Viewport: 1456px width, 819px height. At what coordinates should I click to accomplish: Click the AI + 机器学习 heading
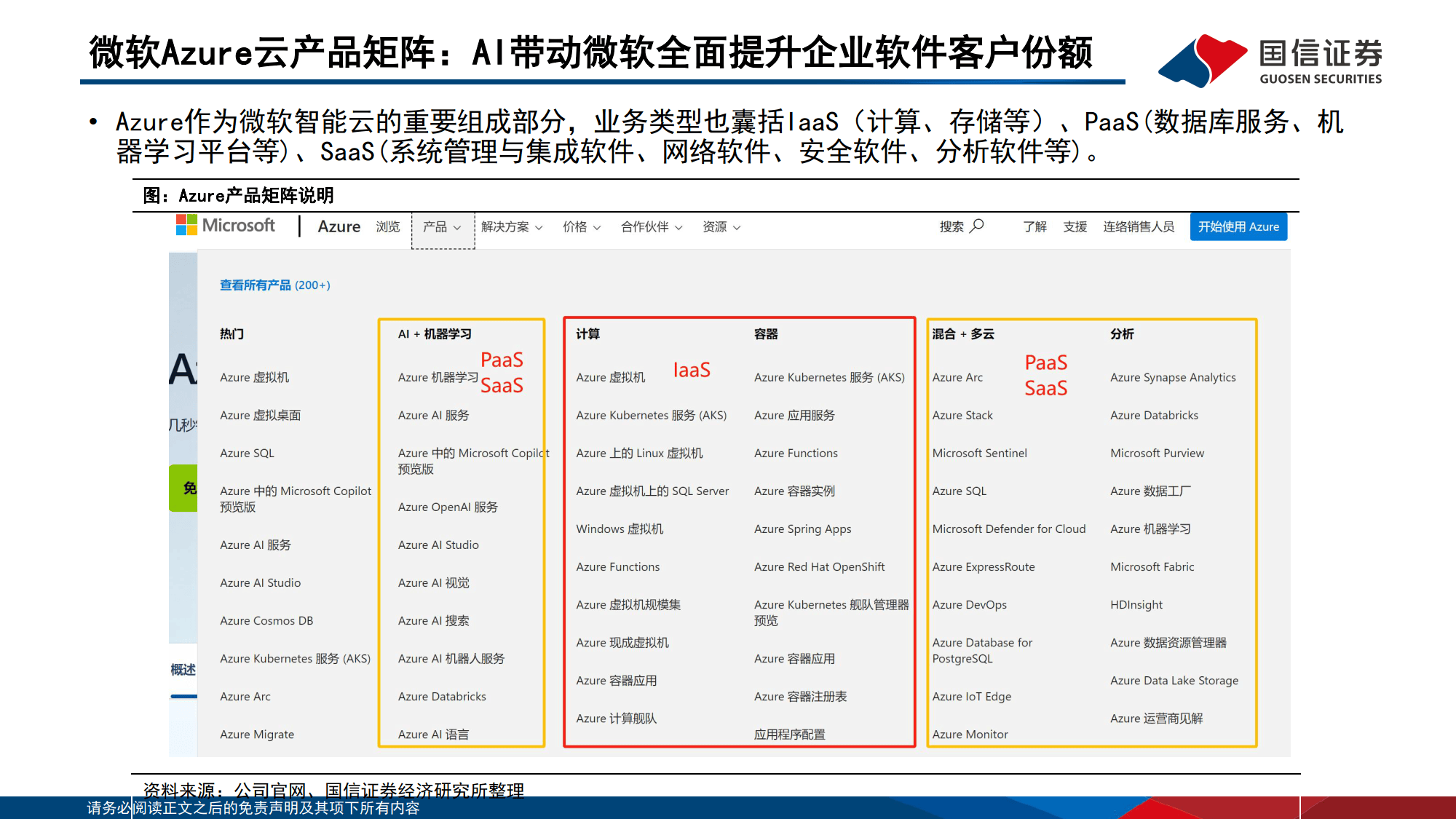(x=435, y=333)
